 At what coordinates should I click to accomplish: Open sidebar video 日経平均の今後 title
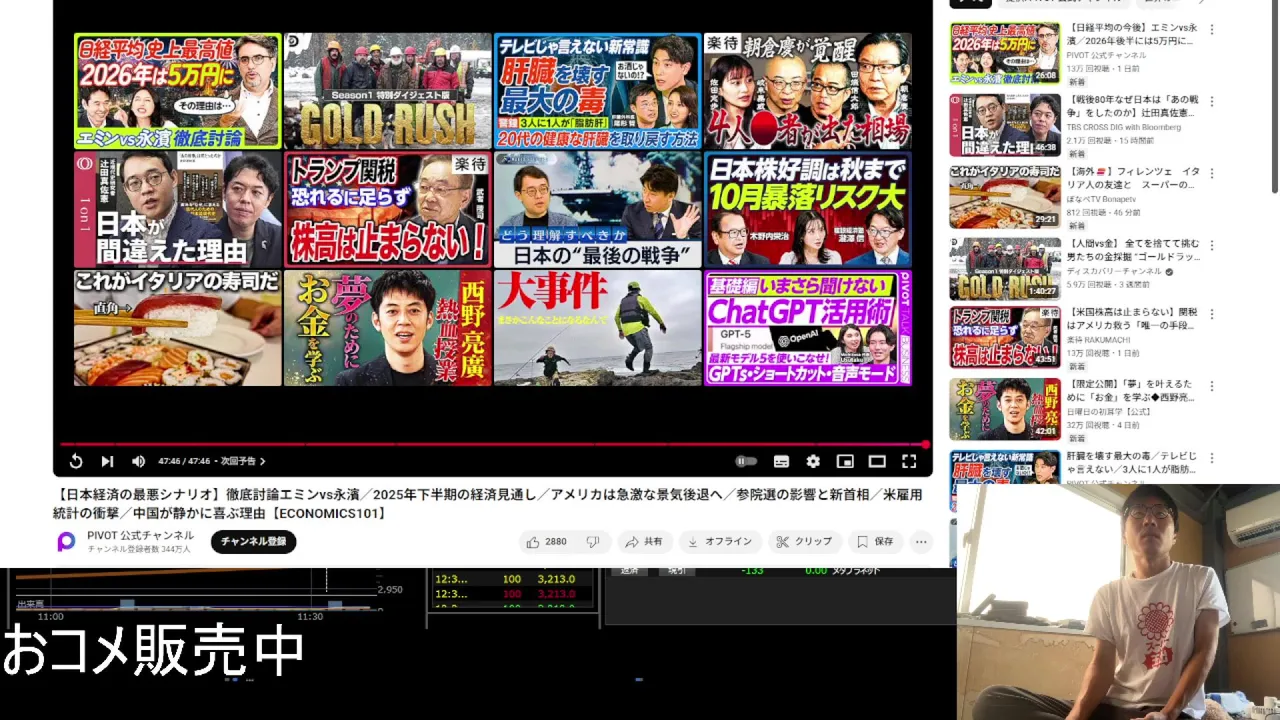click(1132, 34)
